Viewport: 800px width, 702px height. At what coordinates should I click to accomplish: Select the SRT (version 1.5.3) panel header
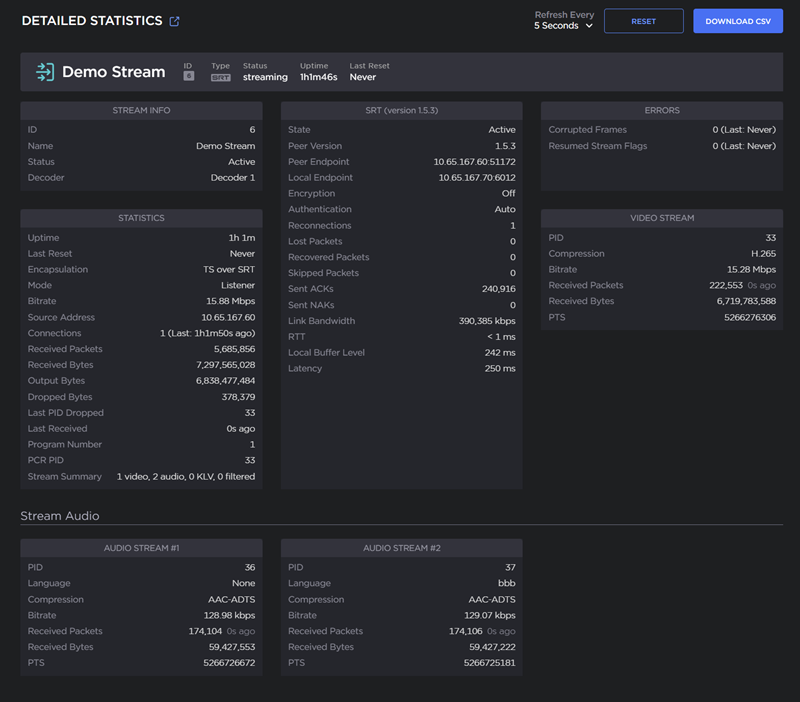tap(401, 110)
